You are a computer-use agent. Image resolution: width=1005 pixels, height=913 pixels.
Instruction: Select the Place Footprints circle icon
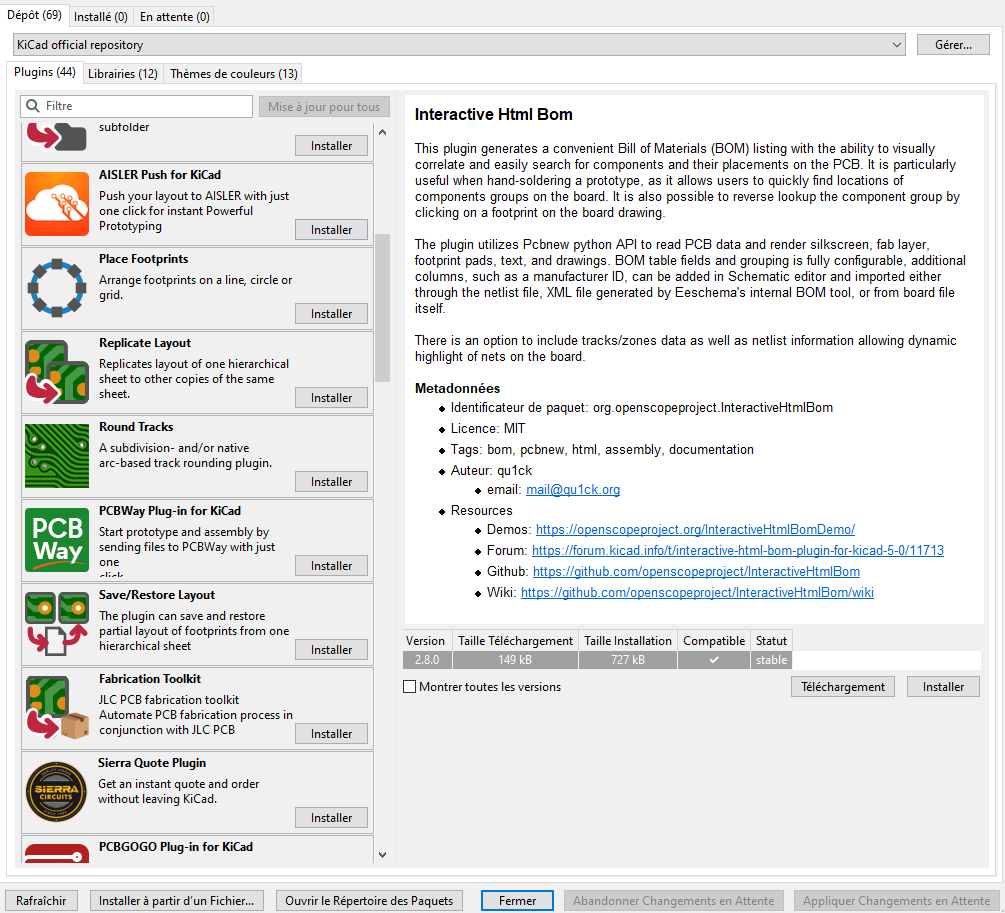[x=57, y=288]
